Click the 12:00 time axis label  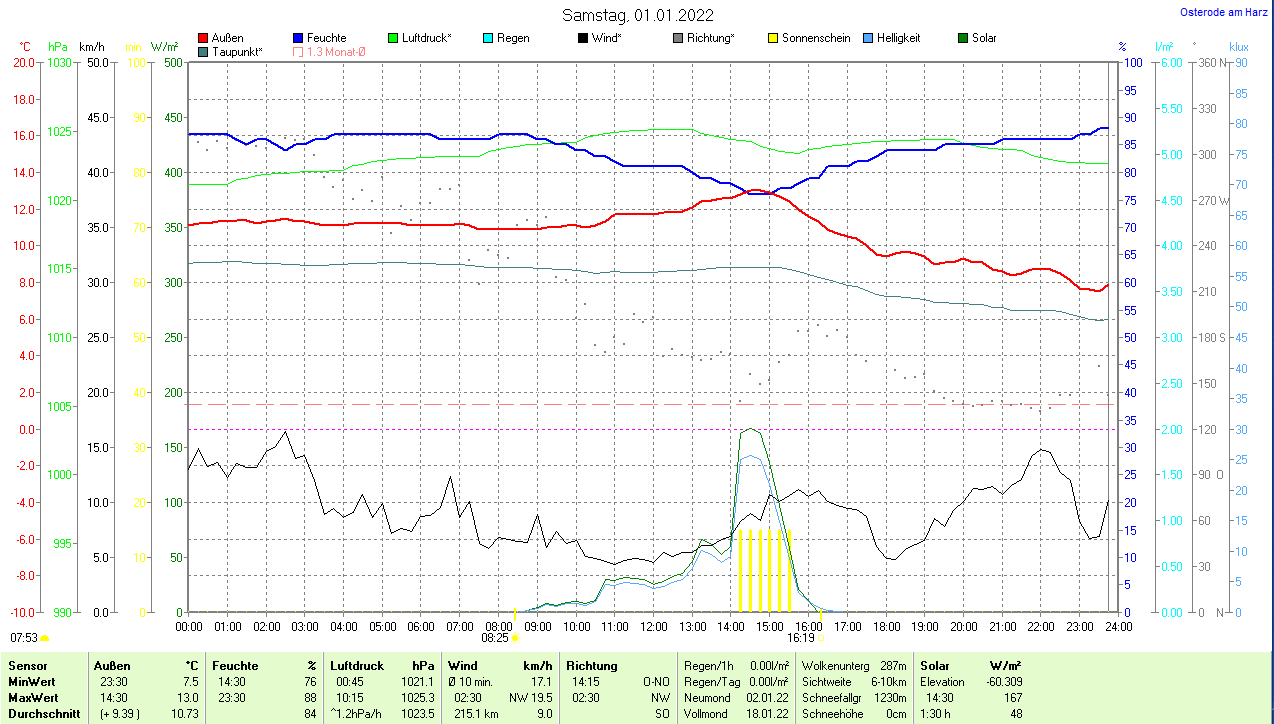(653, 626)
